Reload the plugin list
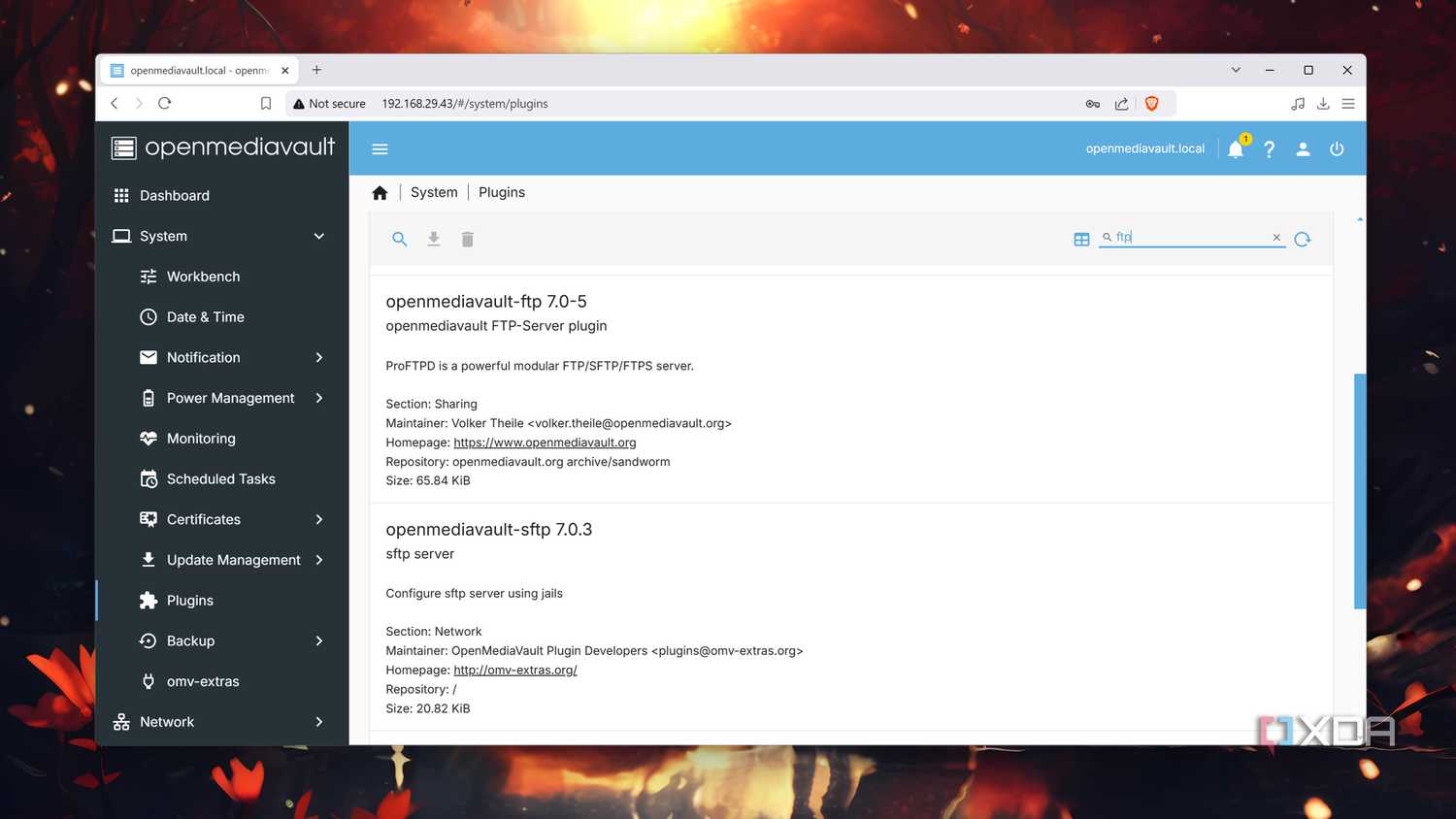The height and width of the screenshot is (819, 1456). pos(1303,239)
